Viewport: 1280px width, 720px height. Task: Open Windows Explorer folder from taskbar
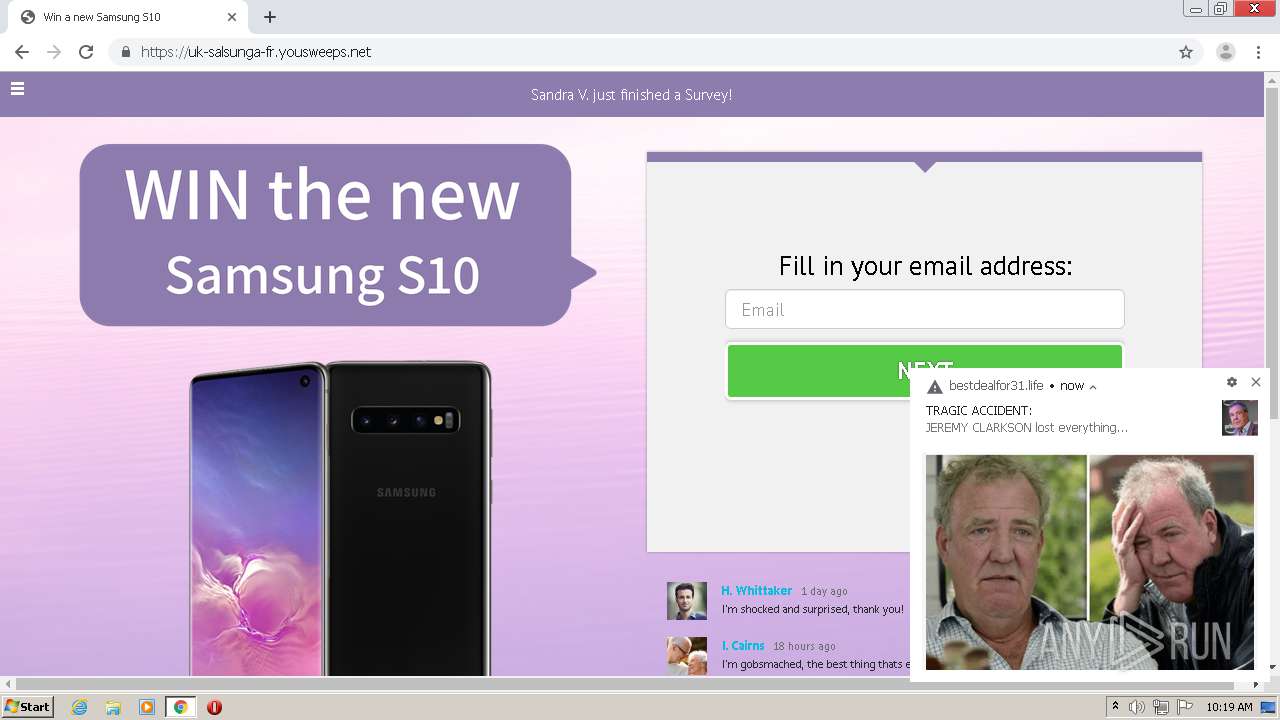click(x=113, y=707)
